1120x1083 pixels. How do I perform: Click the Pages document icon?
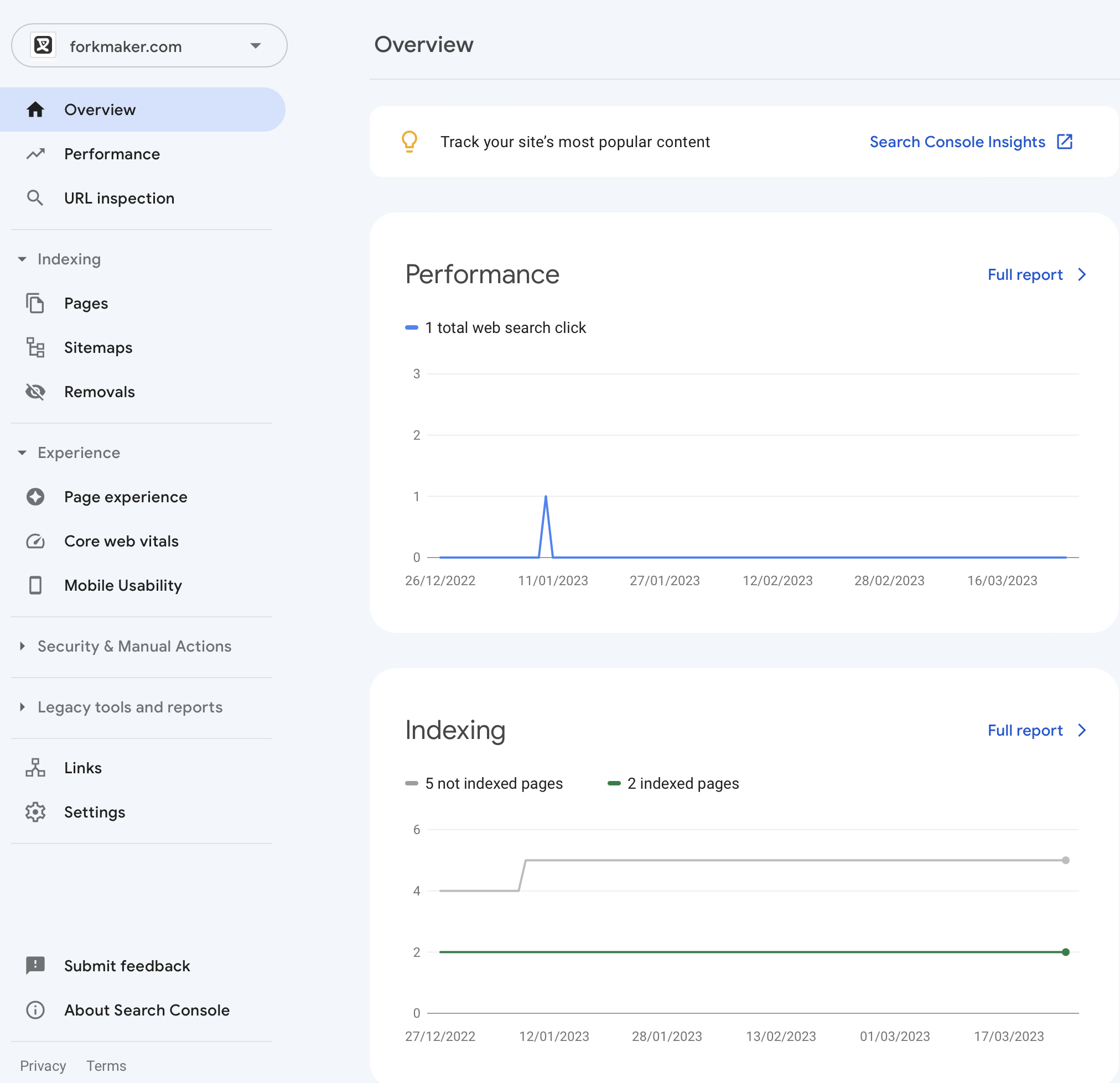tap(35, 303)
